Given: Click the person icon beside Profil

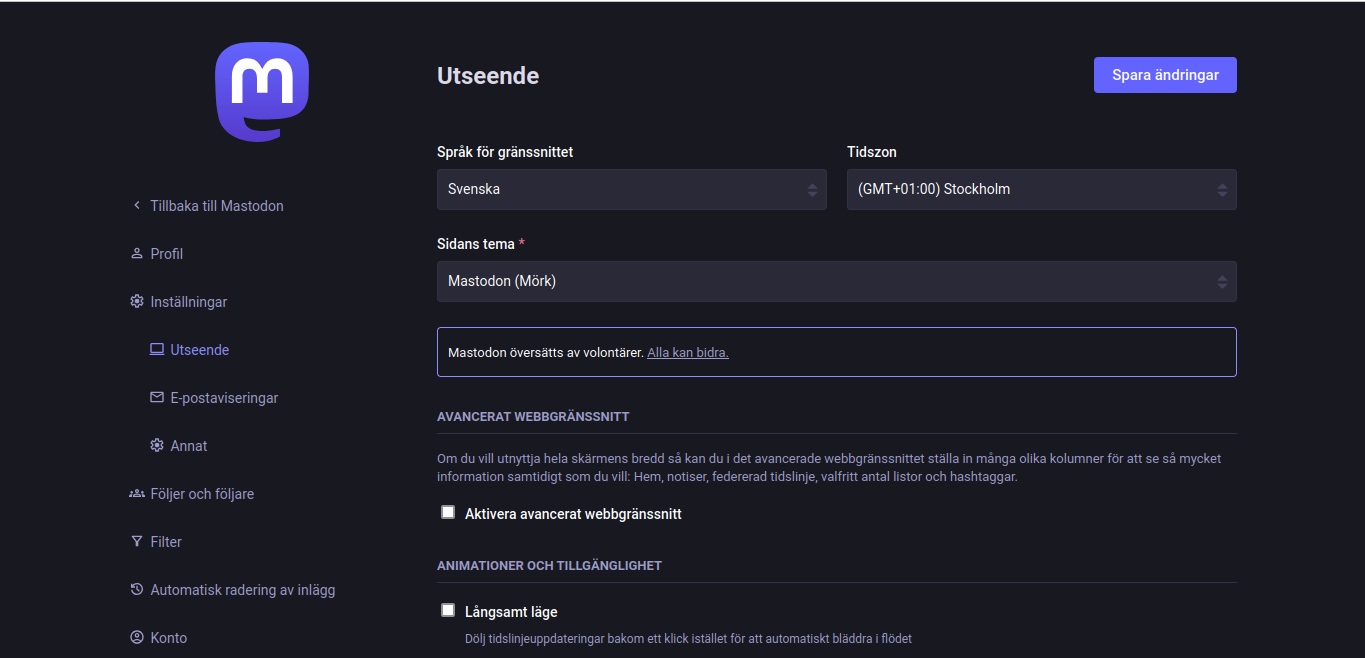Looking at the screenshot, I should [136, 253].
